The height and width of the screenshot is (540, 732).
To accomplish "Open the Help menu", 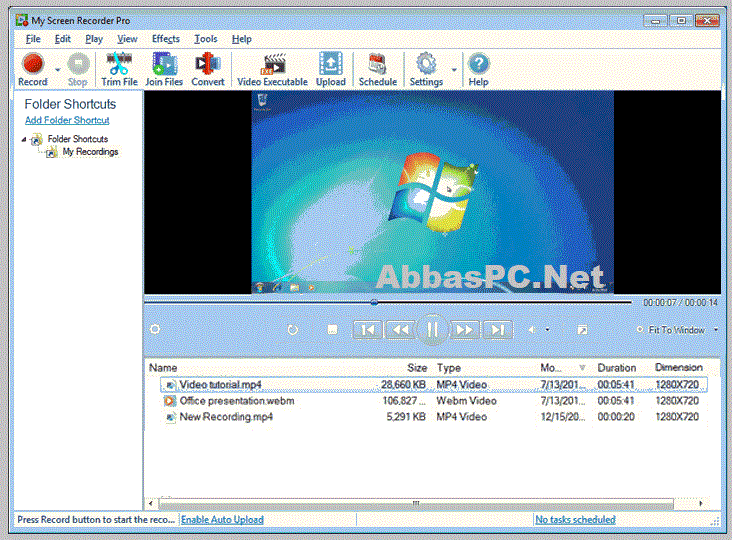I will [x=242, y=39].
